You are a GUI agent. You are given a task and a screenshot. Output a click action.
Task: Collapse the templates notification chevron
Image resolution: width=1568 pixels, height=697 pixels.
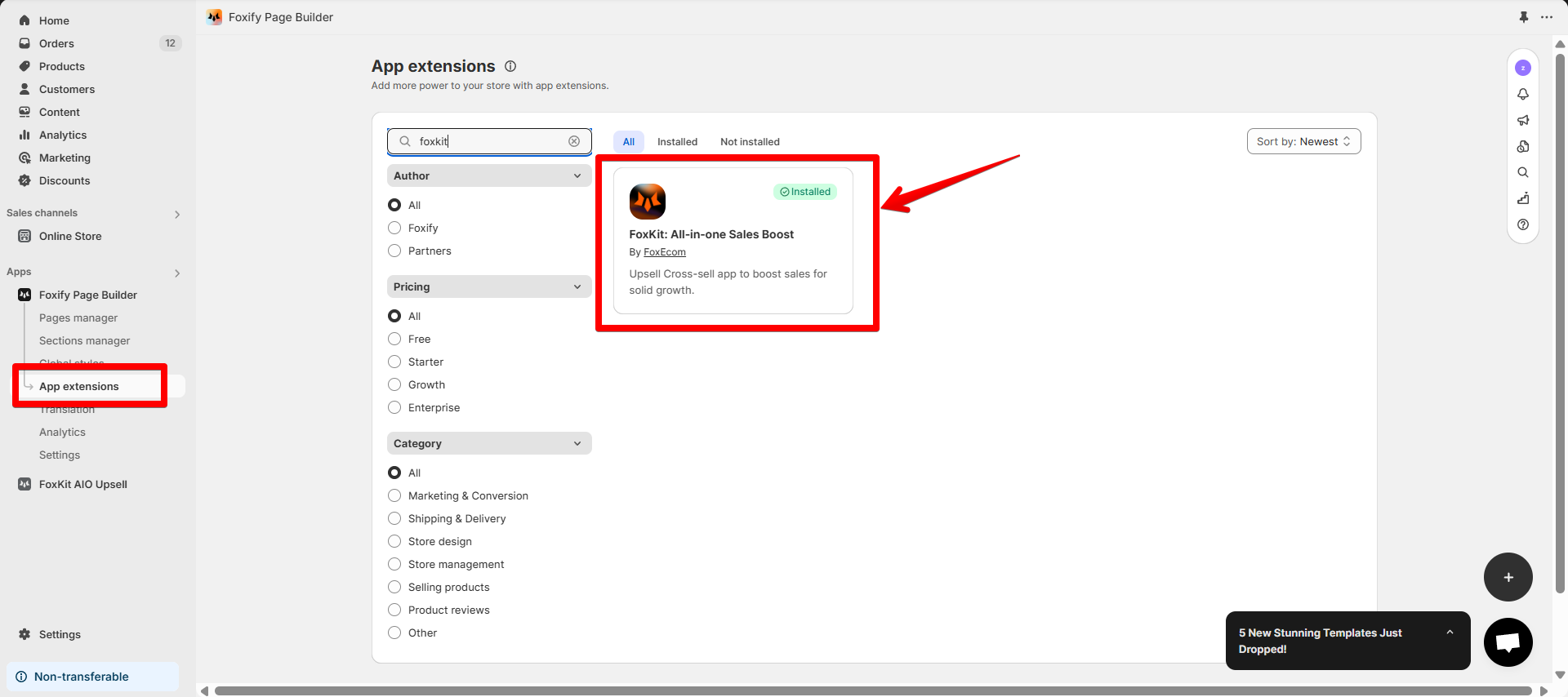click(x=1450, y=633)
